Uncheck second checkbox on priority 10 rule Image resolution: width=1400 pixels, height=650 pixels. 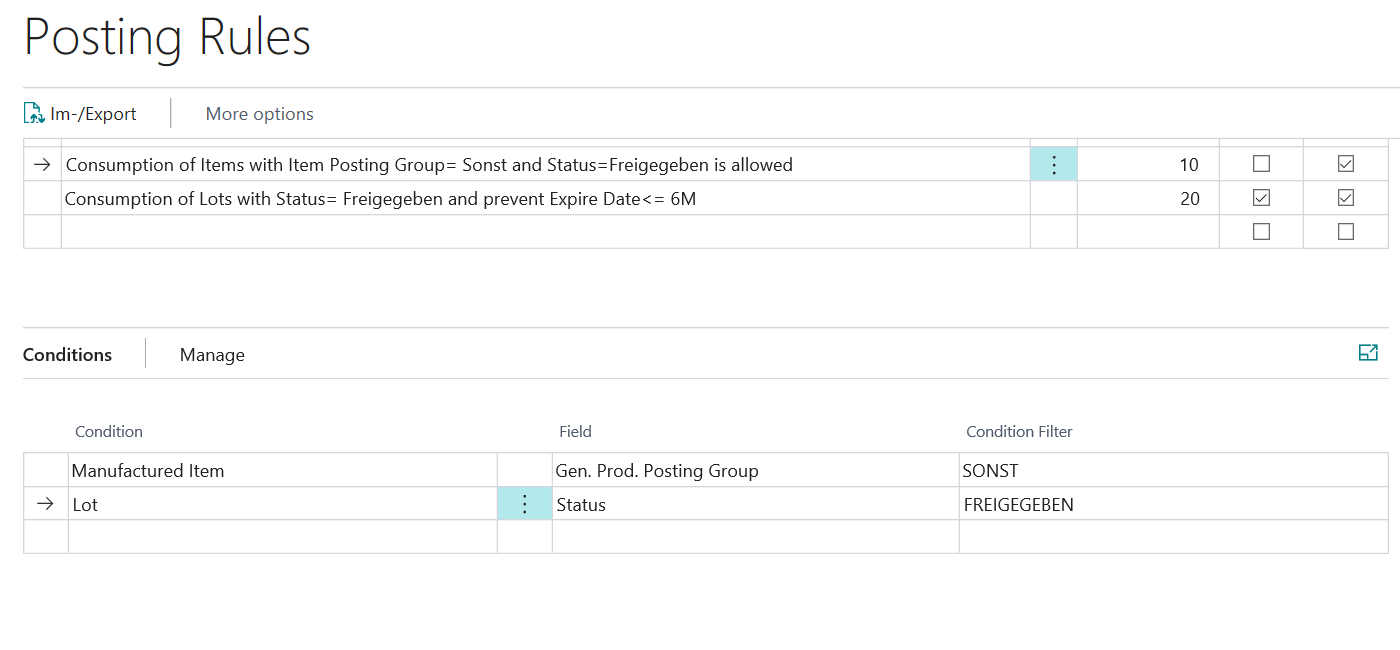1346,164
